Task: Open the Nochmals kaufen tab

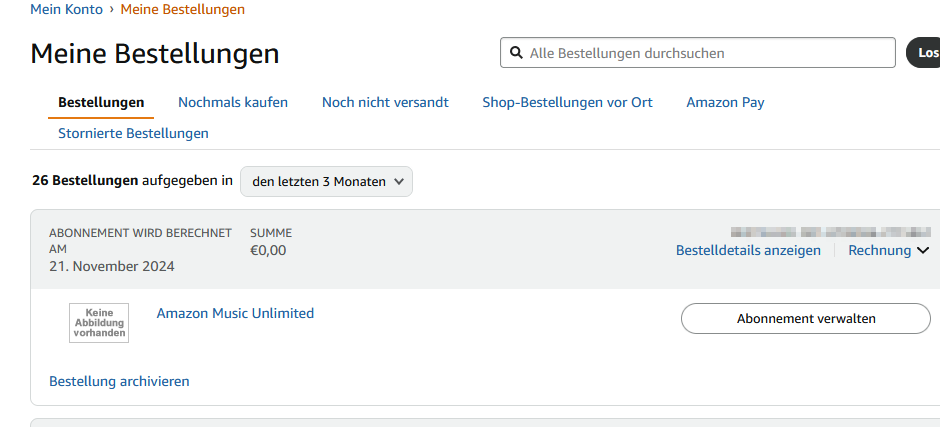Action: (x=233, y=103)
